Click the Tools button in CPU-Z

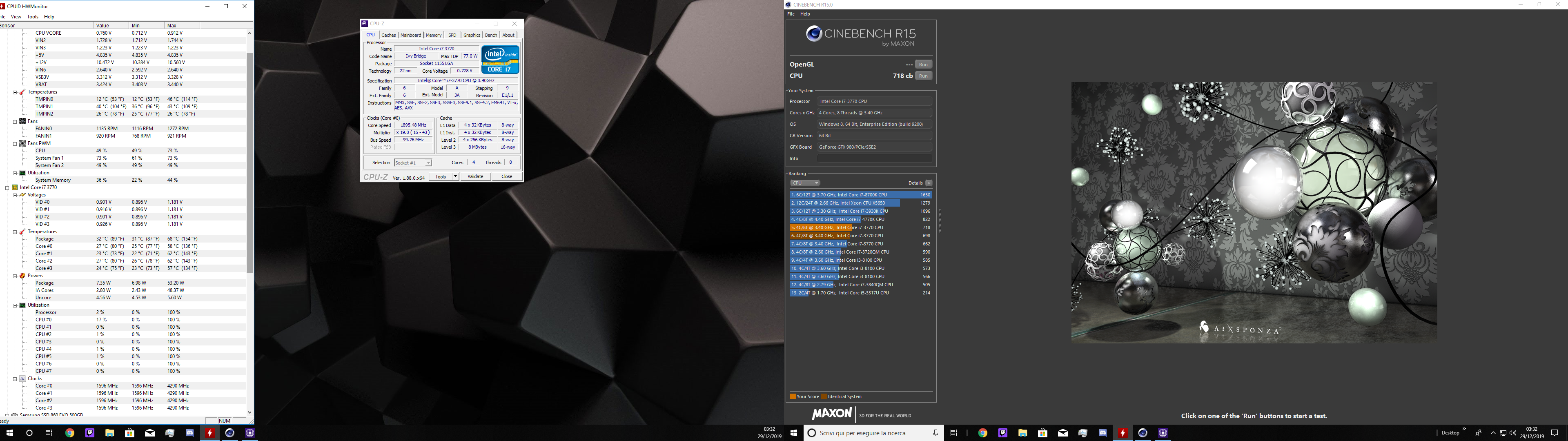[440, 177]
